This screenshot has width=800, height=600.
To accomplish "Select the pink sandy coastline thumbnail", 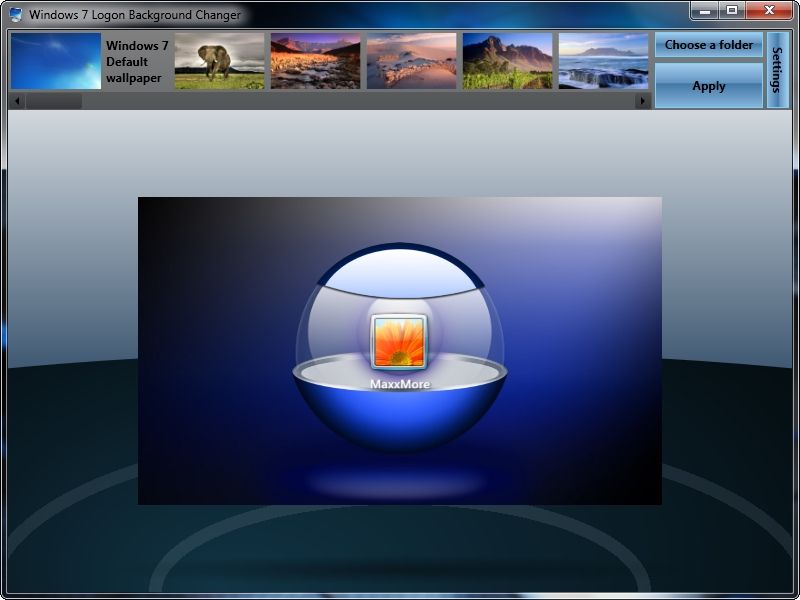I will click(x=411, y=61).
